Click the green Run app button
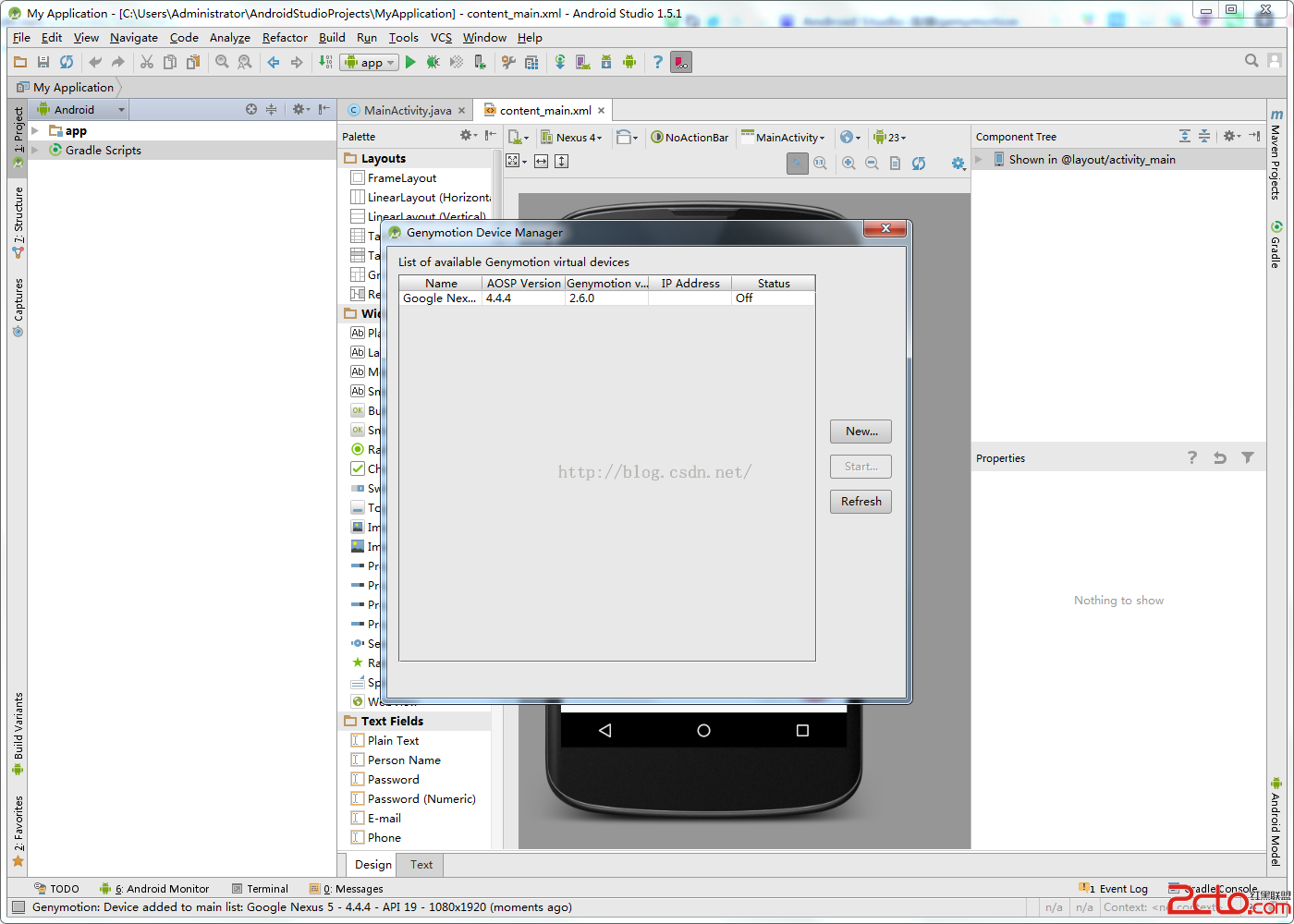The height and width of the screenshot is (924, 1294). tap(410, 62)
